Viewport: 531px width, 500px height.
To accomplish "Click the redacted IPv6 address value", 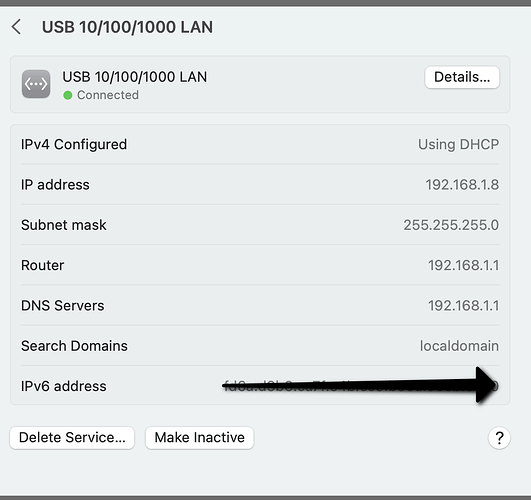I will point(361,386).
